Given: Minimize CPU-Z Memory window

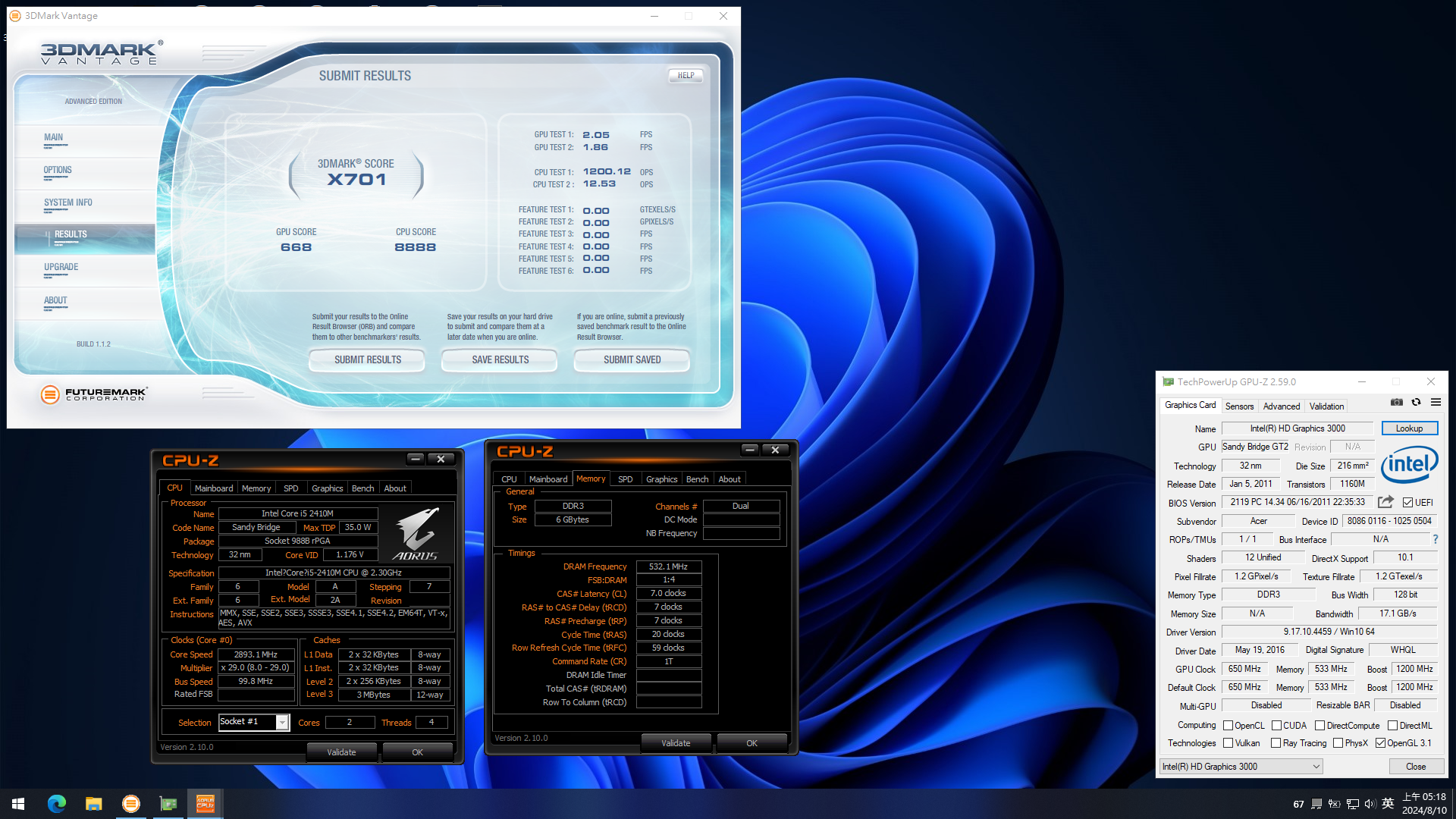Looking at the screenshot, I should tap(749, 450).
